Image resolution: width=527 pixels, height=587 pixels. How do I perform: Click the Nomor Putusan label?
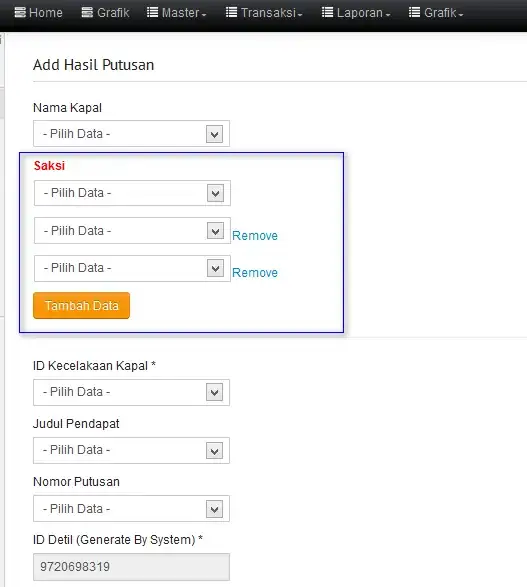[x=76, y=482]
